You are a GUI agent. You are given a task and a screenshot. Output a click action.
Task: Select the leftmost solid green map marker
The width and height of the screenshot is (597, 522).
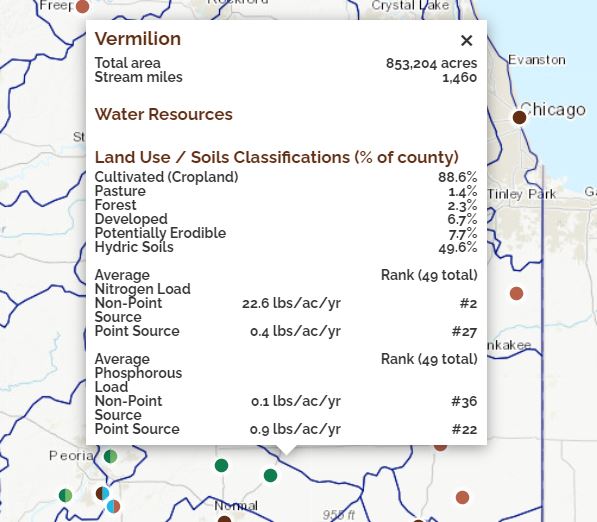click(221, 465)
